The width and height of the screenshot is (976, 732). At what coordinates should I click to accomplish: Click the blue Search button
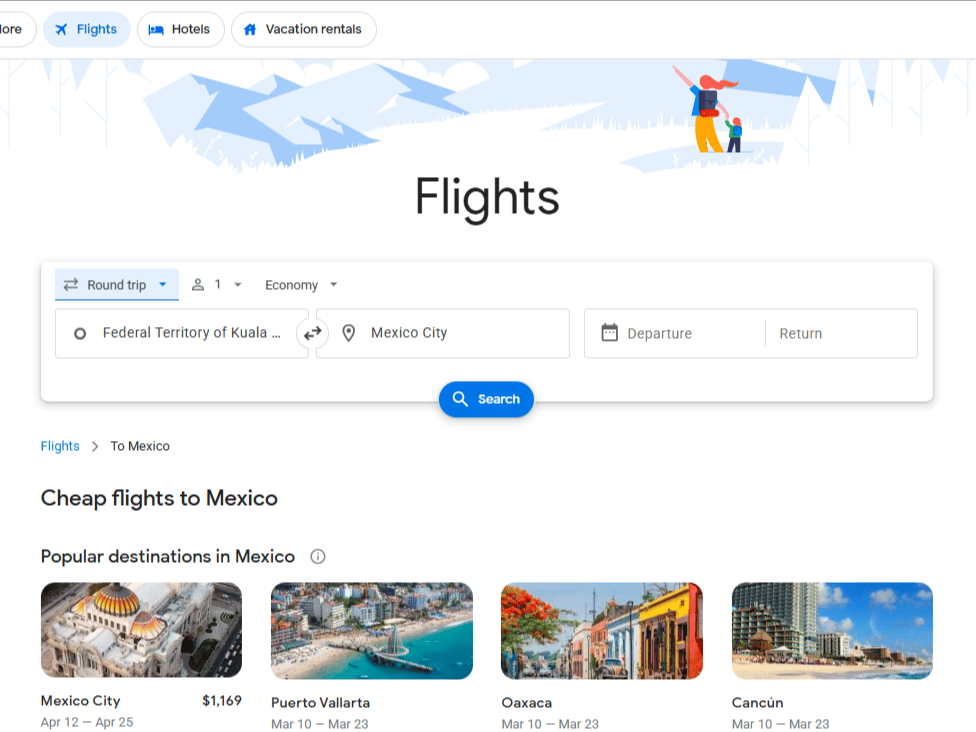(x=486, y=399)
